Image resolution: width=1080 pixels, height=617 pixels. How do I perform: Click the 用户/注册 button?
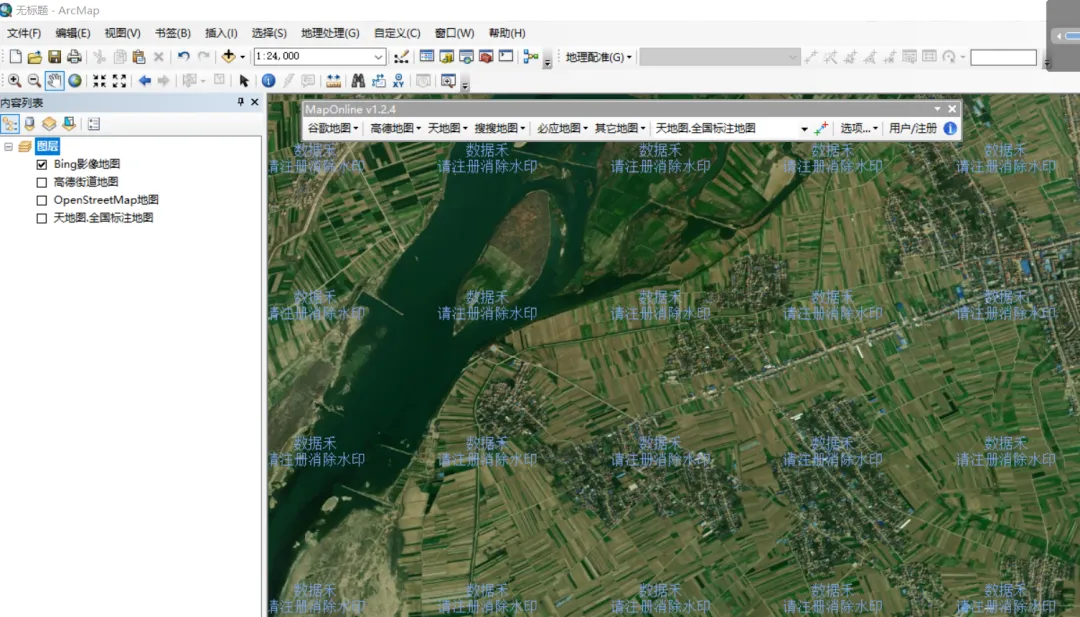pos(913,128)
